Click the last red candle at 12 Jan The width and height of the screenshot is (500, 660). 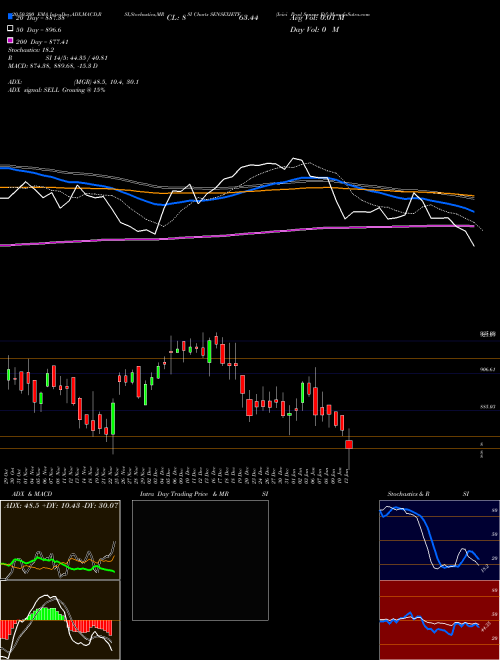pos(349,444)
